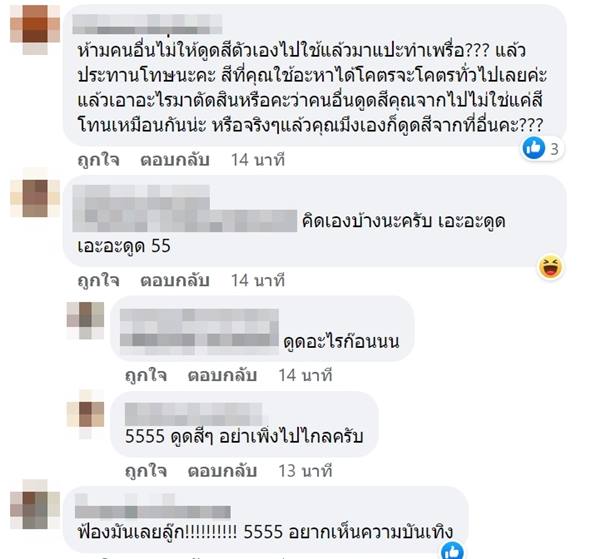The height and width of the screenshot is (559, 600).
Task: Click the blue thumbs-up reaction icon with 3 likes
Action: point(533,147)
